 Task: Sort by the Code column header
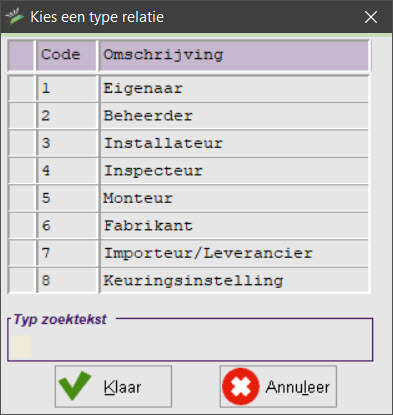point(67,55)
